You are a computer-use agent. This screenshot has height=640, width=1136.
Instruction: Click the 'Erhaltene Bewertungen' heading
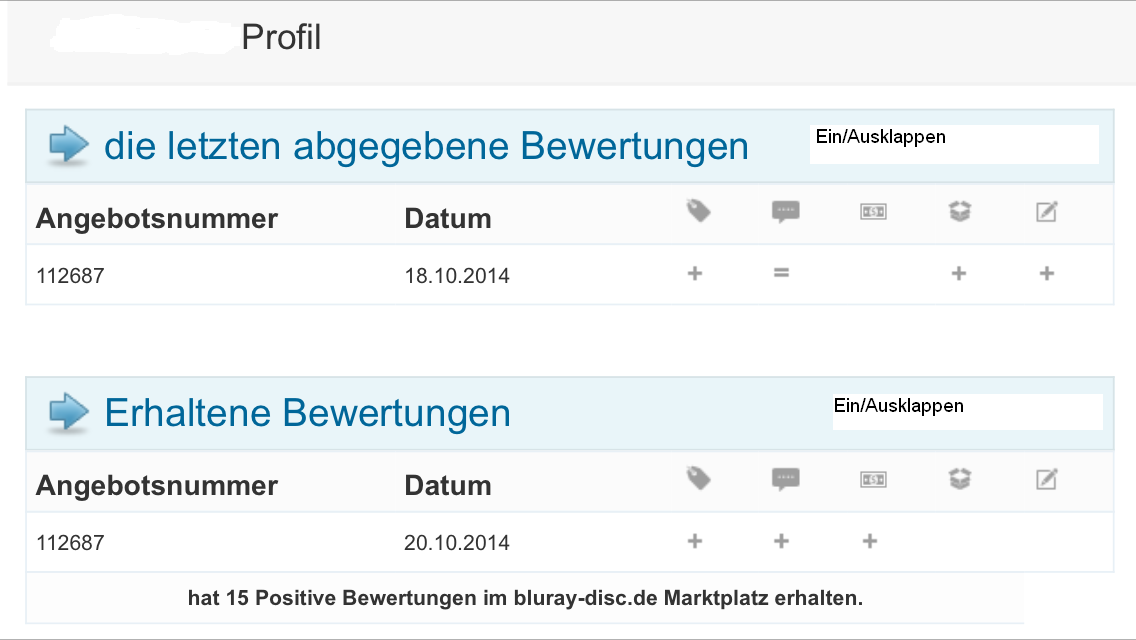pyautogui.click(x=307, y=413)
